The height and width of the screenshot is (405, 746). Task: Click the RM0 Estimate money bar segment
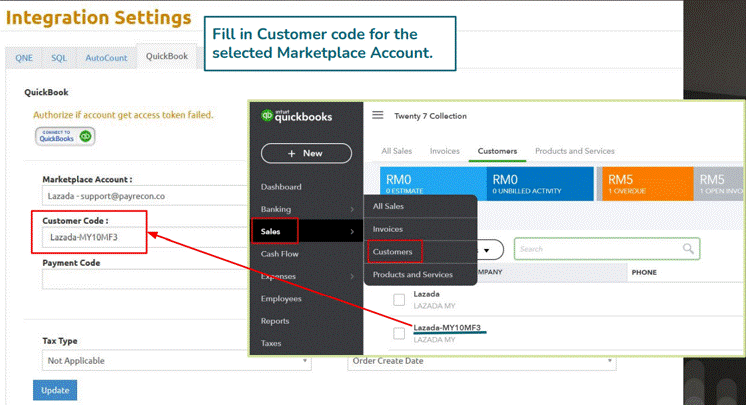433,184
